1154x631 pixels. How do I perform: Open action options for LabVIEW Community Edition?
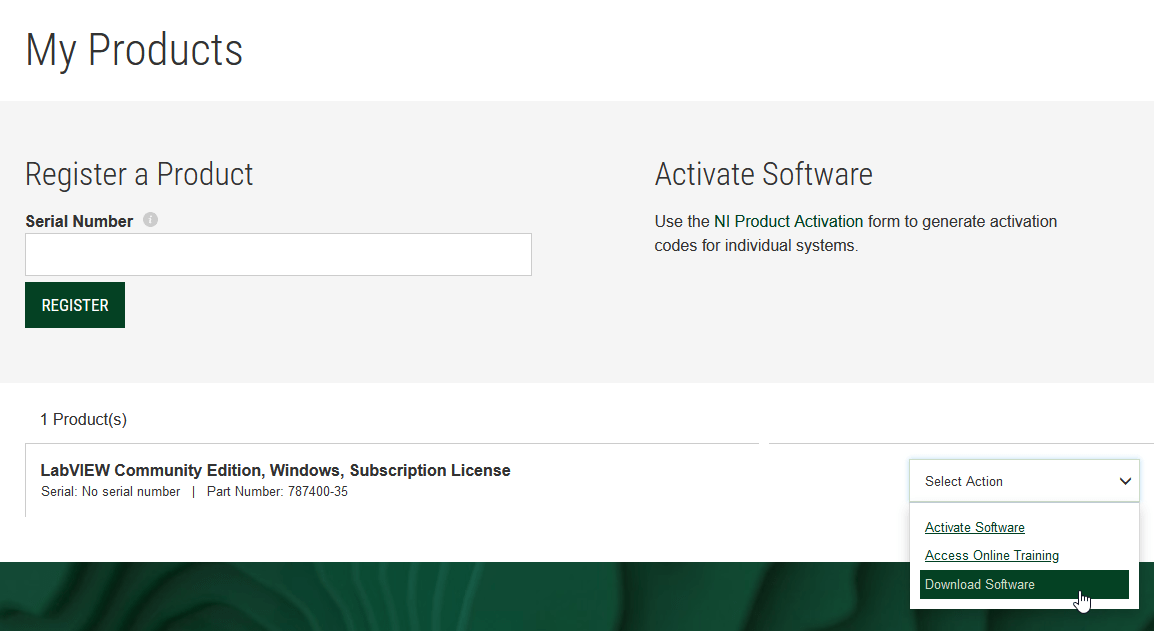tap(1024, 480)
